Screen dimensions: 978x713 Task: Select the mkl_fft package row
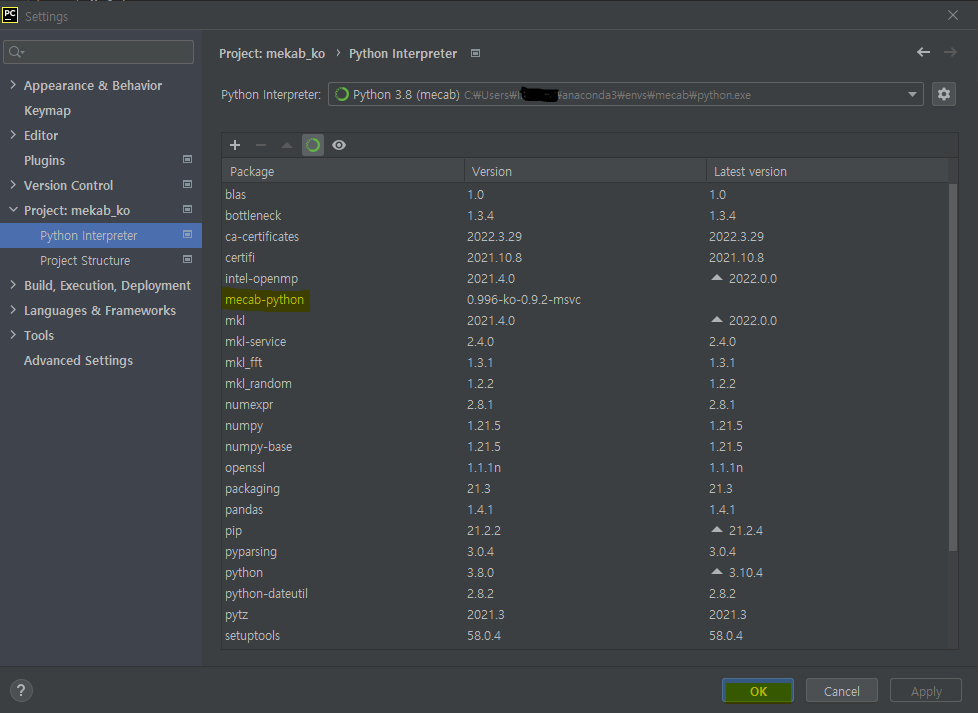point(585,362)
